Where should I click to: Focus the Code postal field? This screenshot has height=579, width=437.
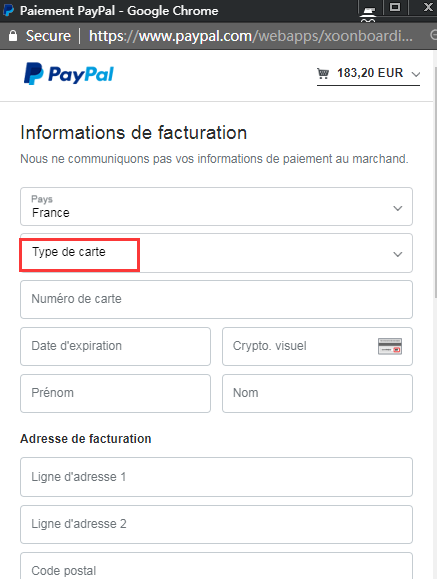[216, 566]
